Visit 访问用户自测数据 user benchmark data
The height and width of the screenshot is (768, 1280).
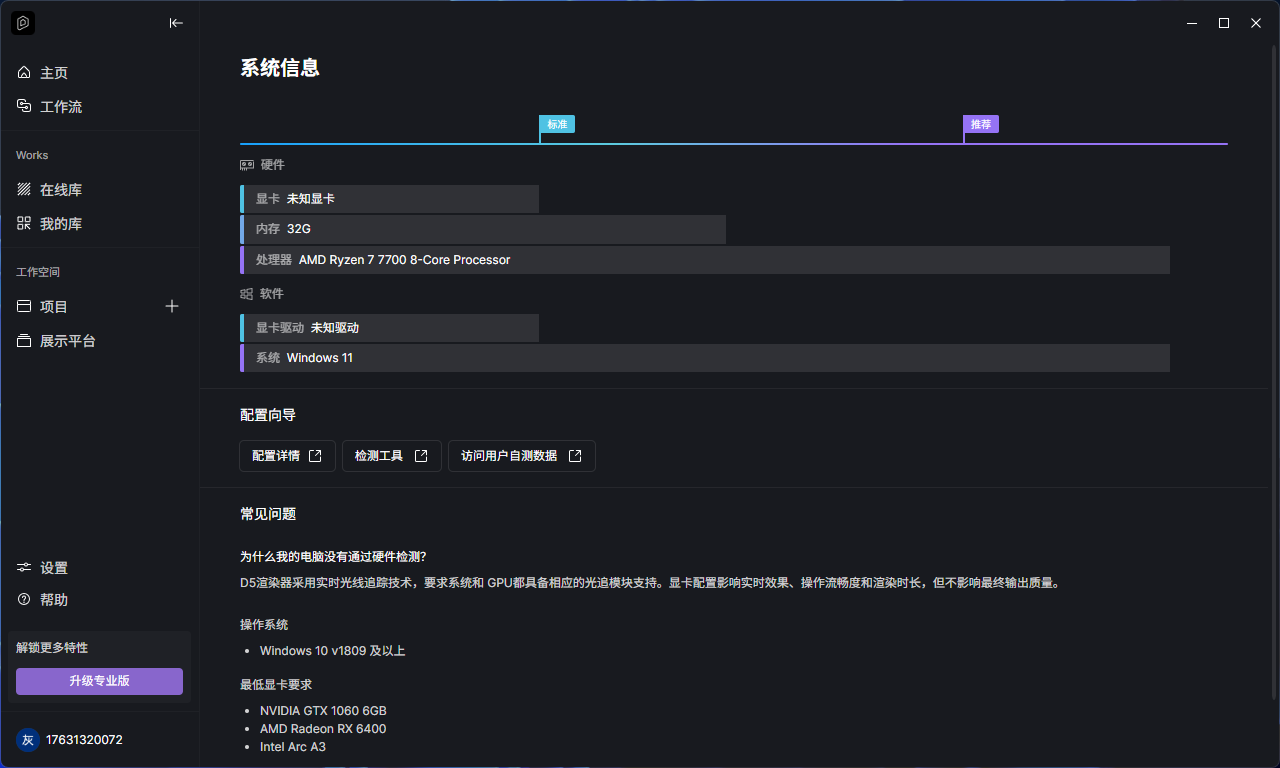click(521, 456)
